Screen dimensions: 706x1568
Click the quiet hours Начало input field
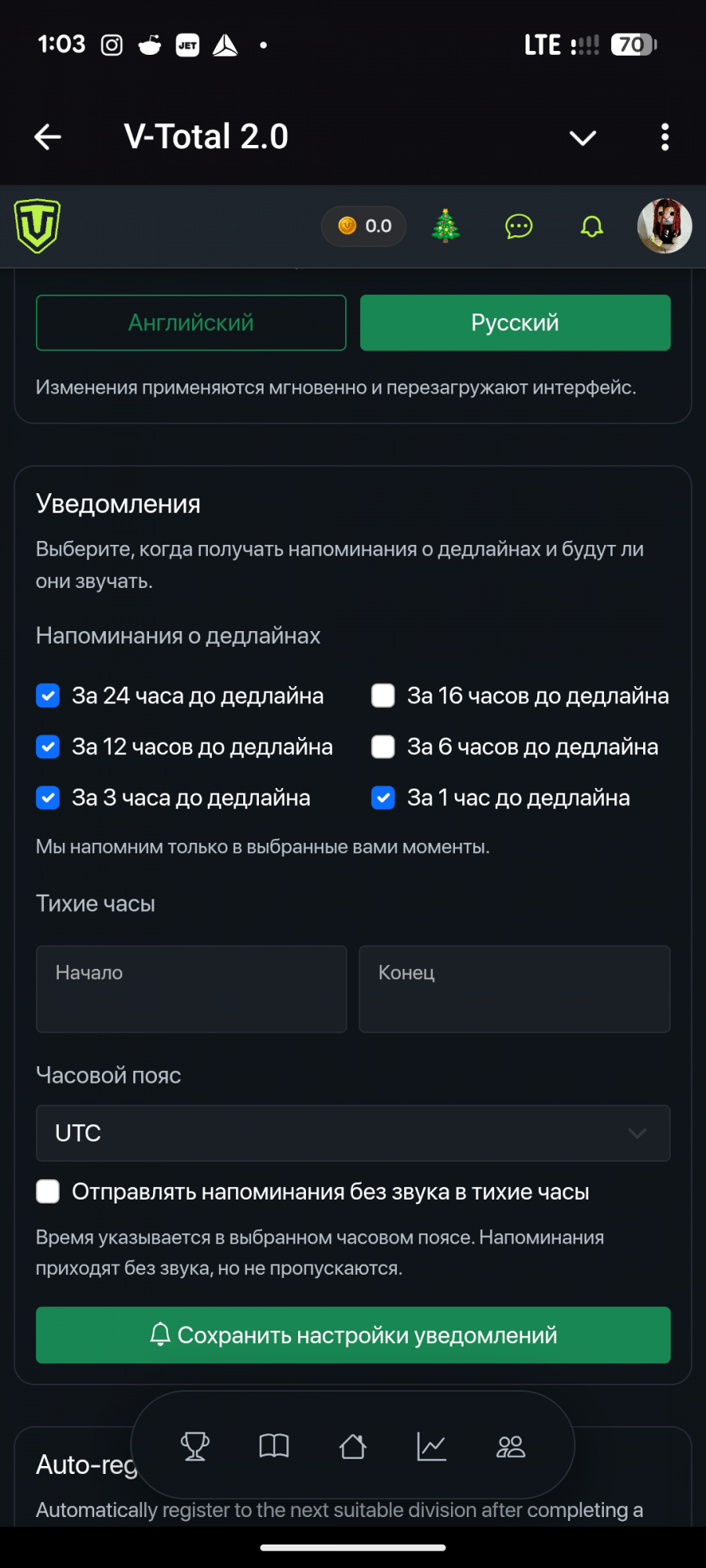coord(191,989)
